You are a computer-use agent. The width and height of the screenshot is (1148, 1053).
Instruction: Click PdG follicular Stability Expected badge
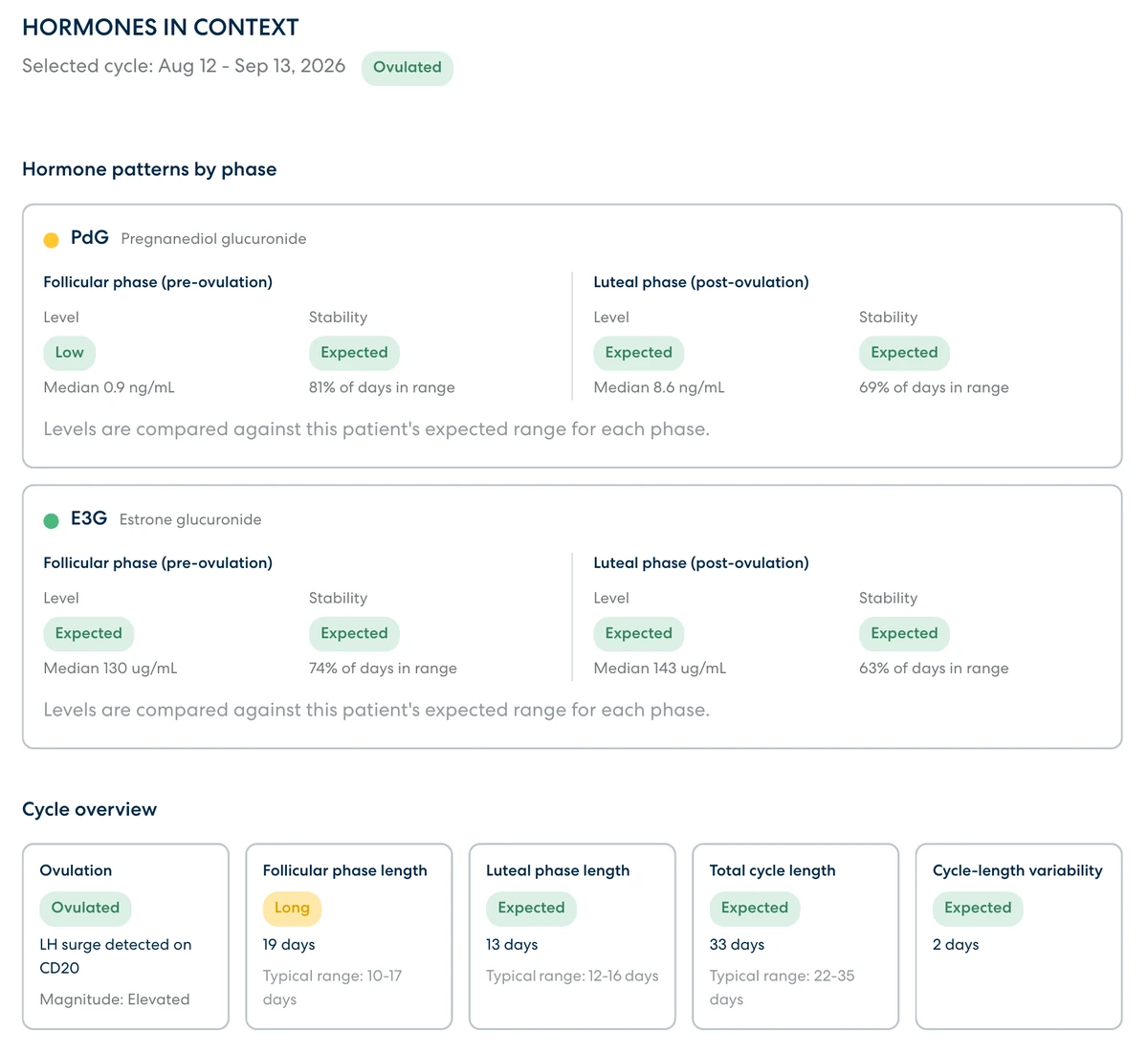tap(354, 353)
